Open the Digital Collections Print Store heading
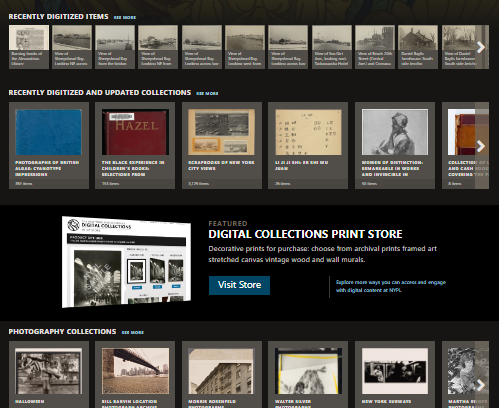 pos(305,234)
